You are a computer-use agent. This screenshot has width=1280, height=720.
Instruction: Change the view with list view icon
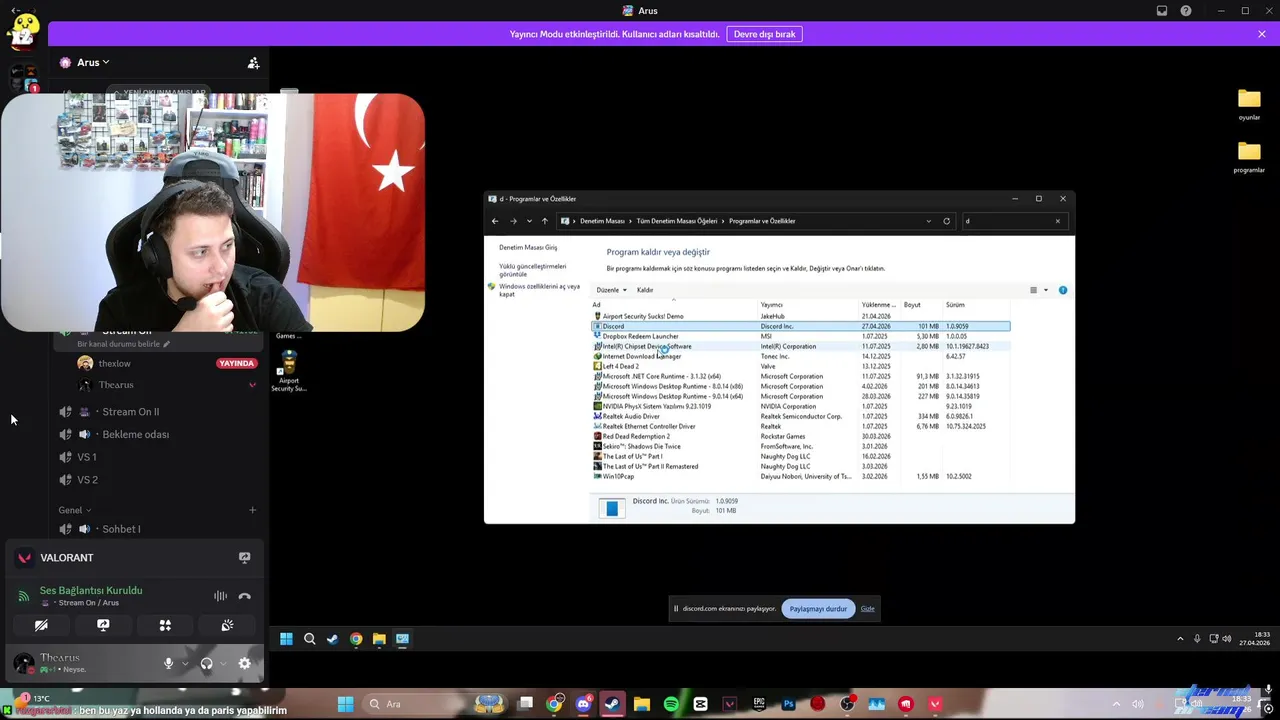(1034, 290)
